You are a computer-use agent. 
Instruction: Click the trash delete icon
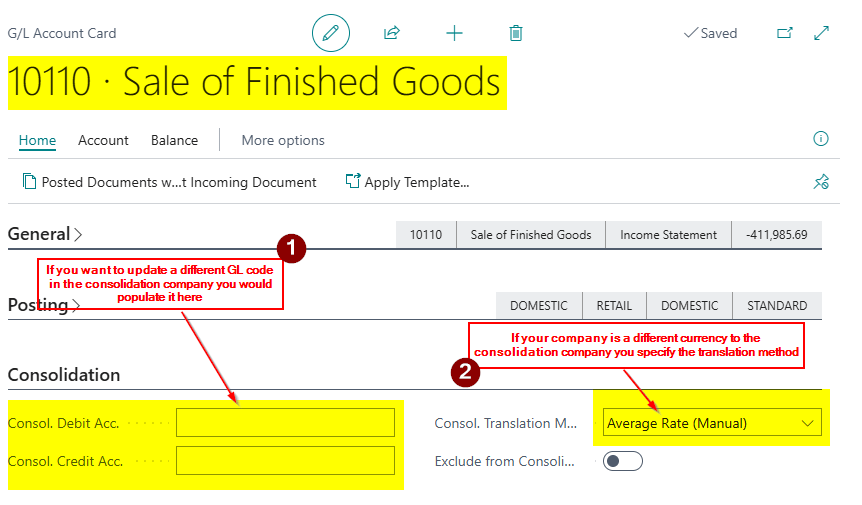point(516,33)
